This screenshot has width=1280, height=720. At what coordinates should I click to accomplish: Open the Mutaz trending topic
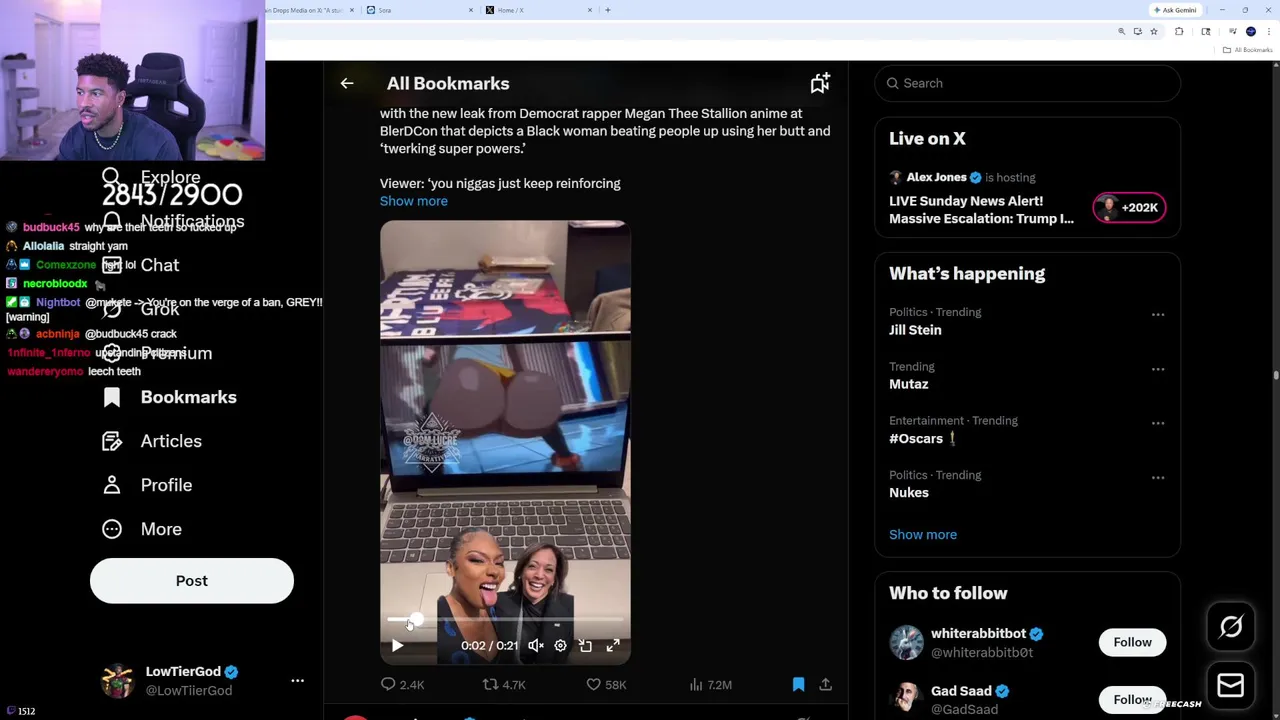click(909, 384)
